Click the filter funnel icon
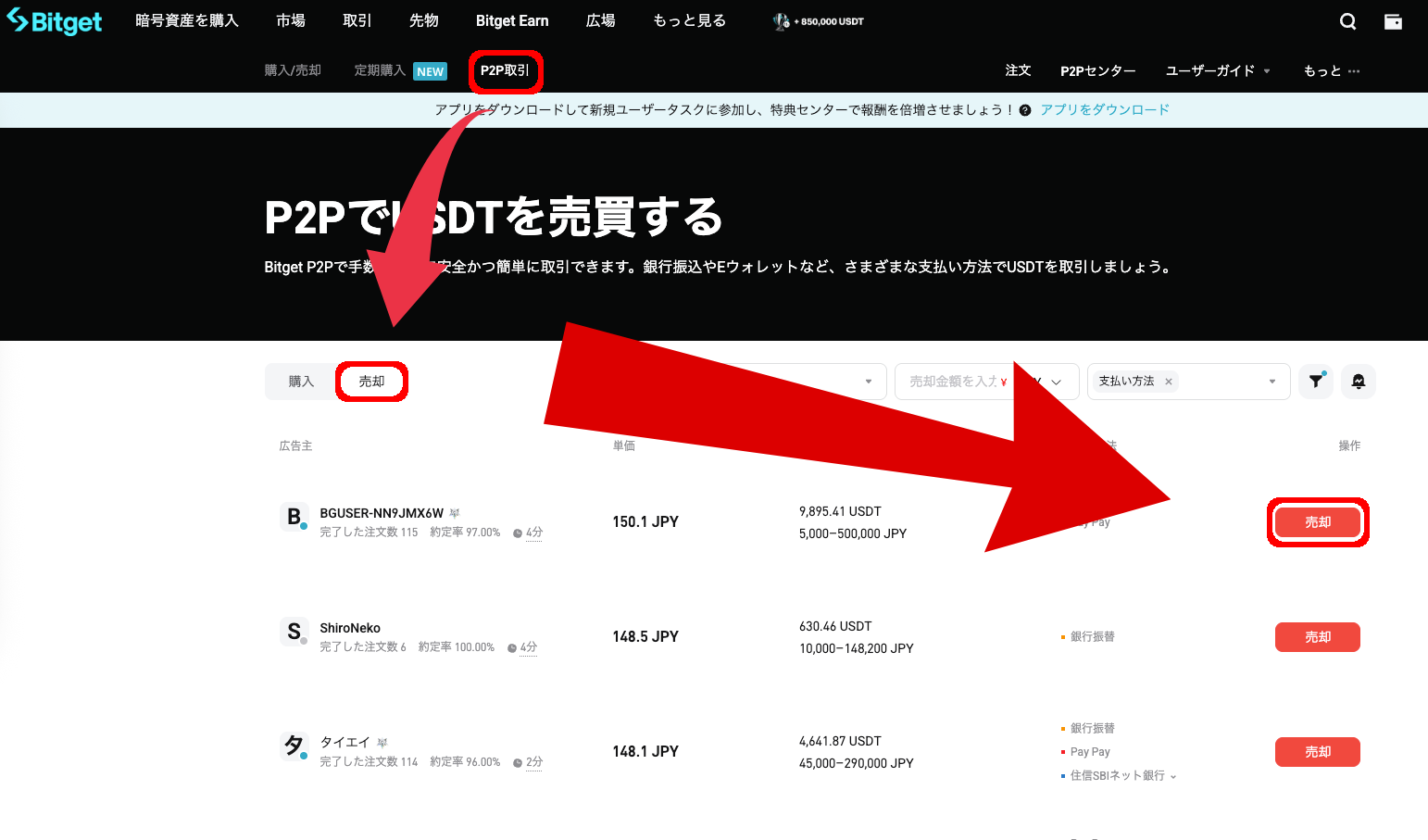This screenshot has height=840, width=1428. [x=1315, y=382]
